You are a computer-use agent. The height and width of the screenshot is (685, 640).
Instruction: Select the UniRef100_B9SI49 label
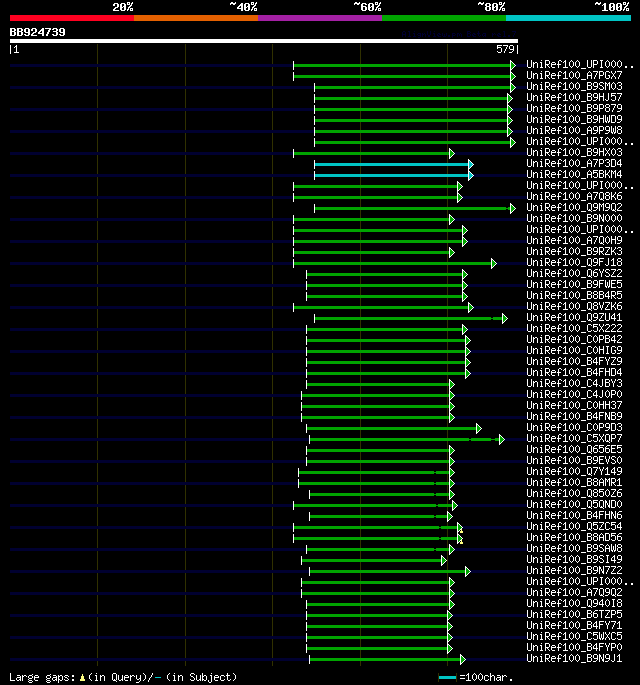[x=574, y=560]
